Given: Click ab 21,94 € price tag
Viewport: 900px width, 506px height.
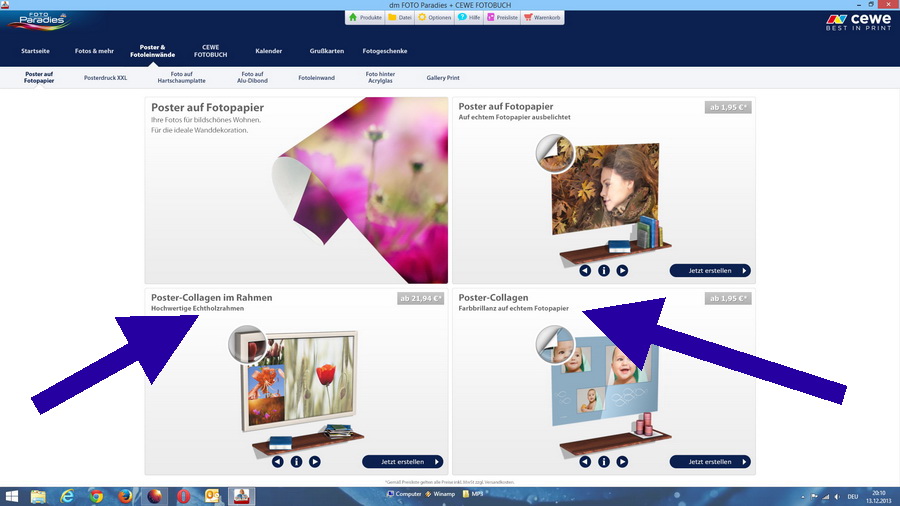Looking at the screenshot, I should coord(420,298).
